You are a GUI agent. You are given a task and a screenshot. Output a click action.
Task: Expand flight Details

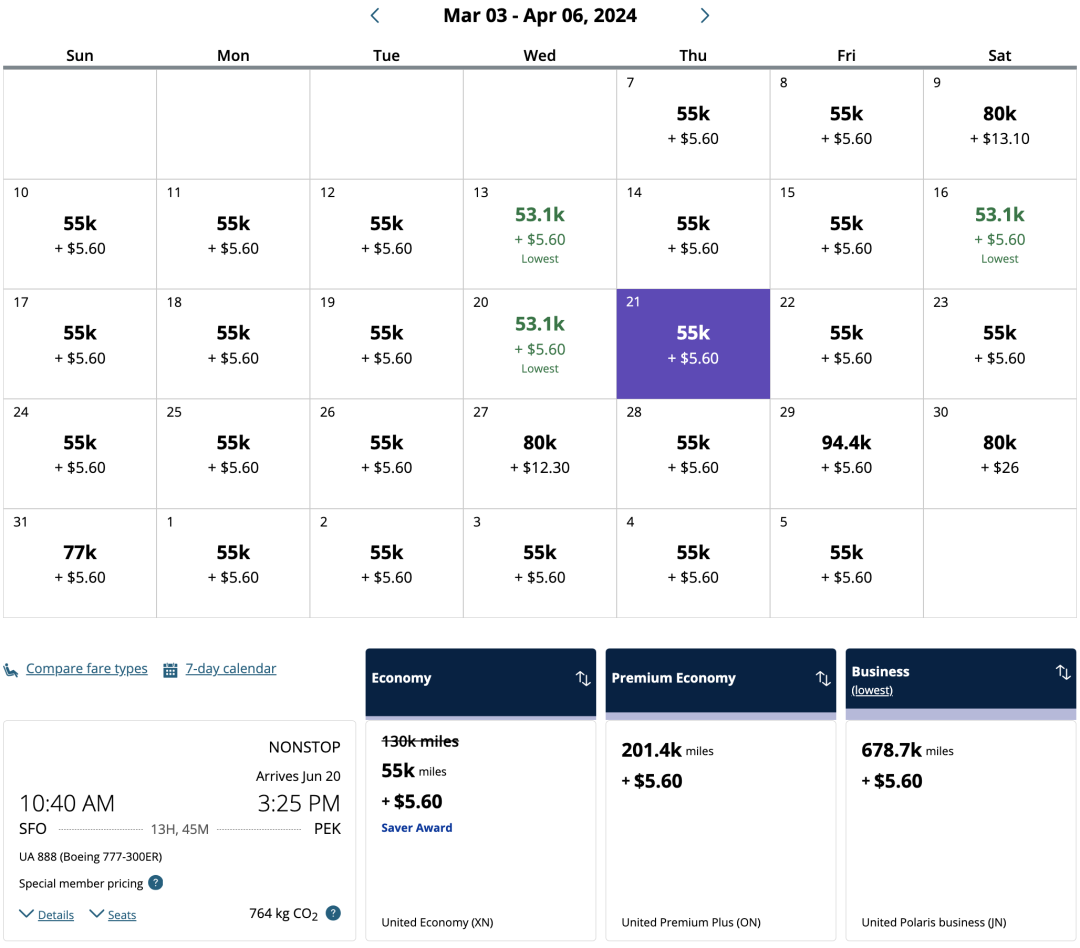coord(55,915)
